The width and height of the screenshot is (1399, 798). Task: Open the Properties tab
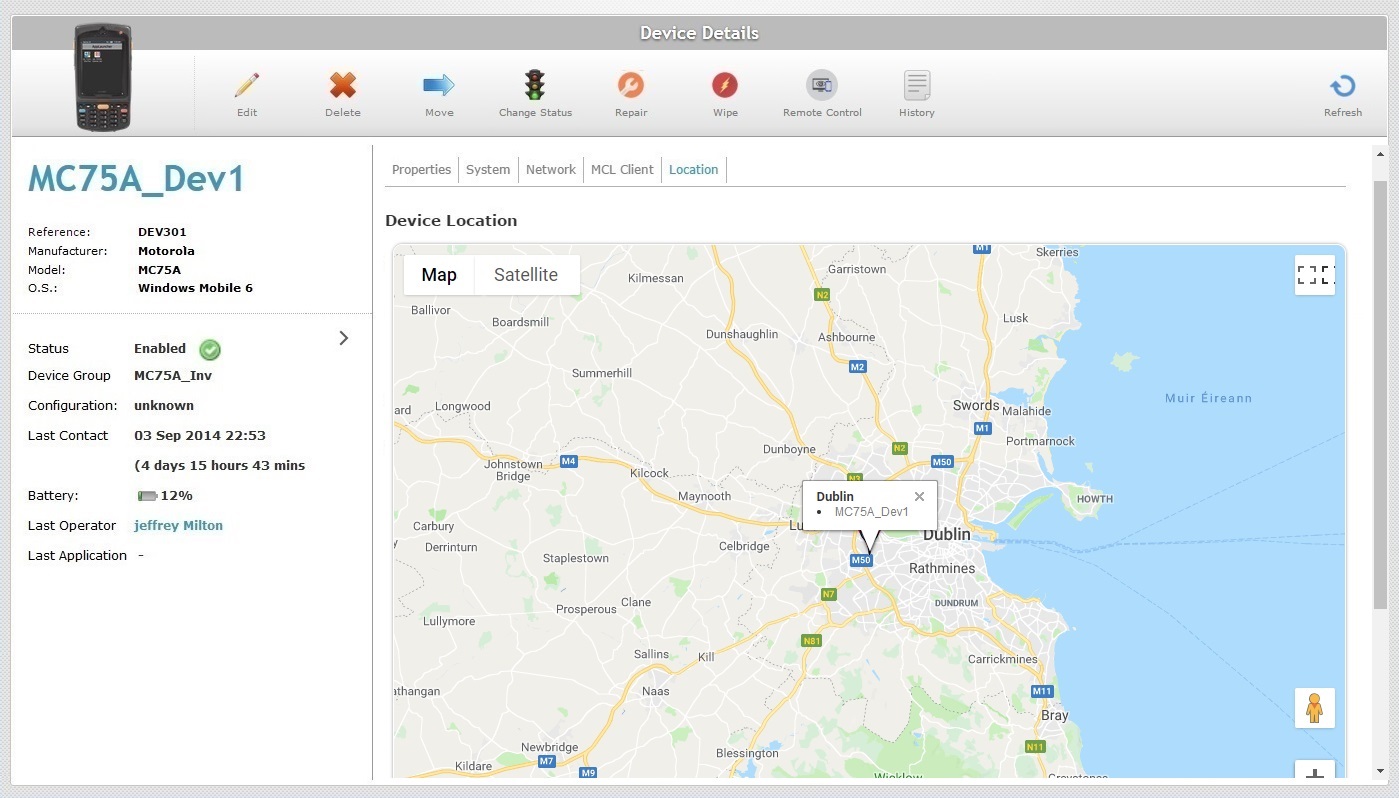421,170
